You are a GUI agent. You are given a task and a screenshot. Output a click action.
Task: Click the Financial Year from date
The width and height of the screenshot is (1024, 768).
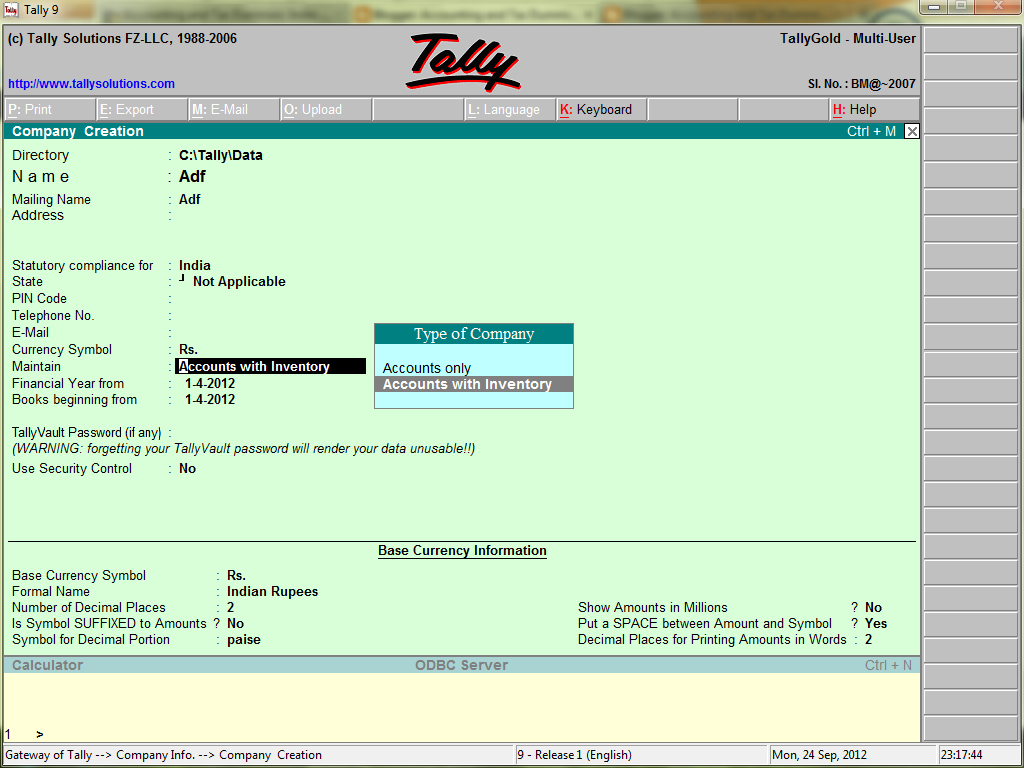point(210,383)
